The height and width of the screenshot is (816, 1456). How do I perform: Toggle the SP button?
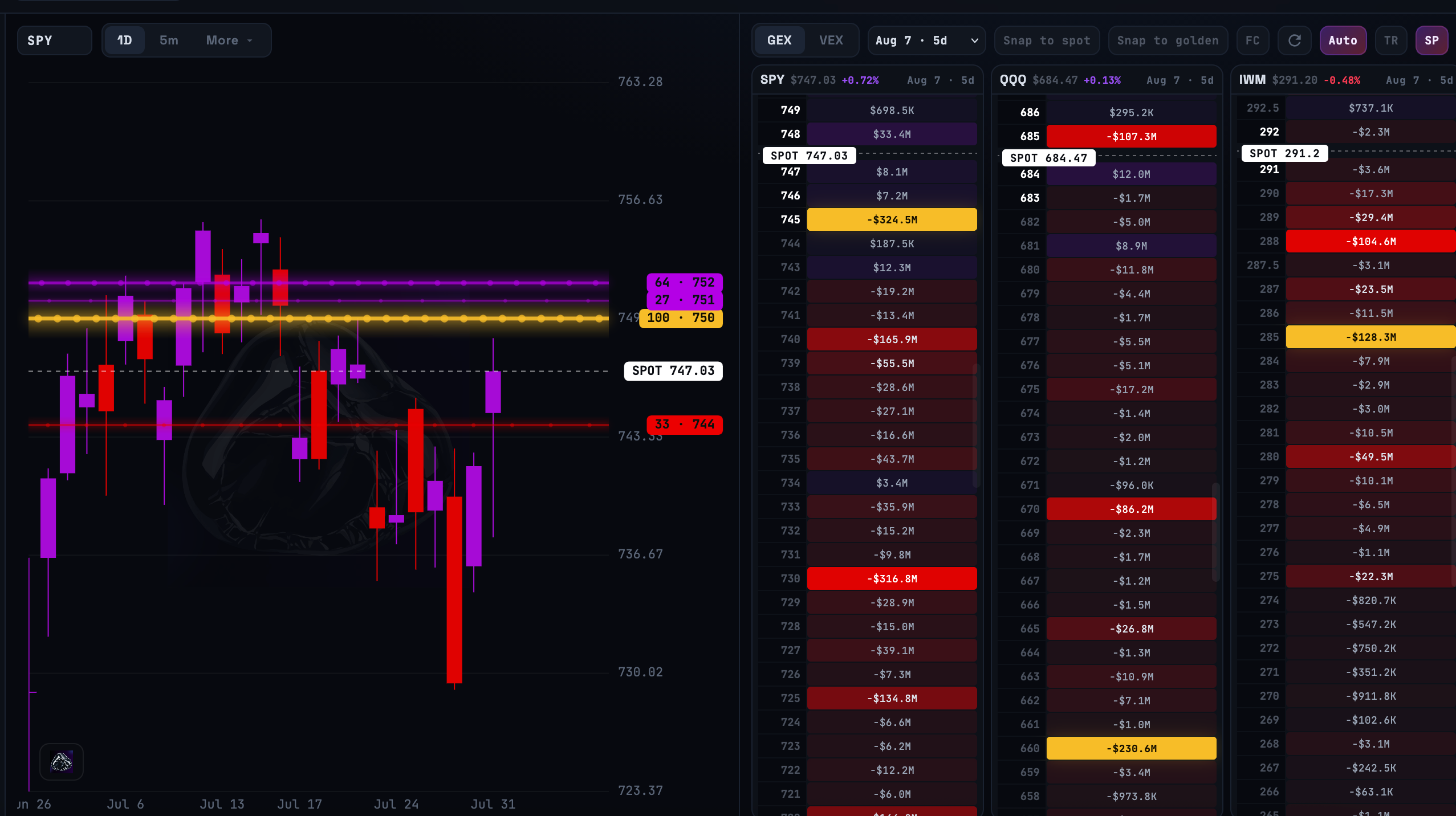(1431, 40)
